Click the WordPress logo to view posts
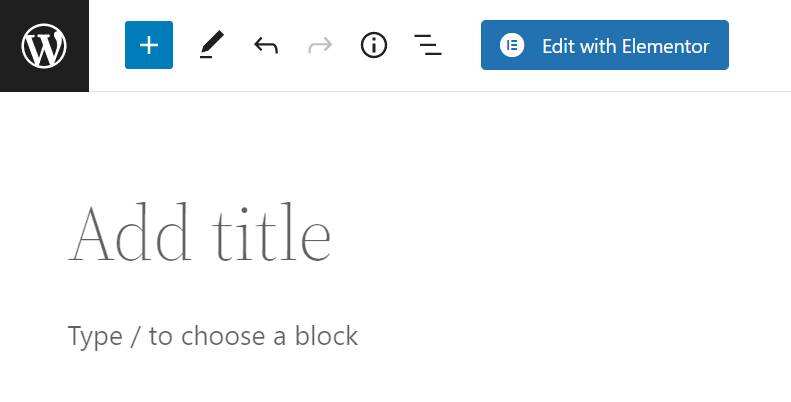This screenshot has height=402, width=791. (x=44, y=46)
